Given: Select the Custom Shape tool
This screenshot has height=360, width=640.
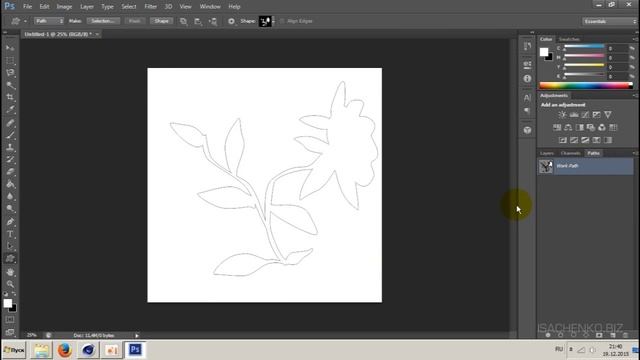Looking at the screenshot, I should (x=10, y=259).
